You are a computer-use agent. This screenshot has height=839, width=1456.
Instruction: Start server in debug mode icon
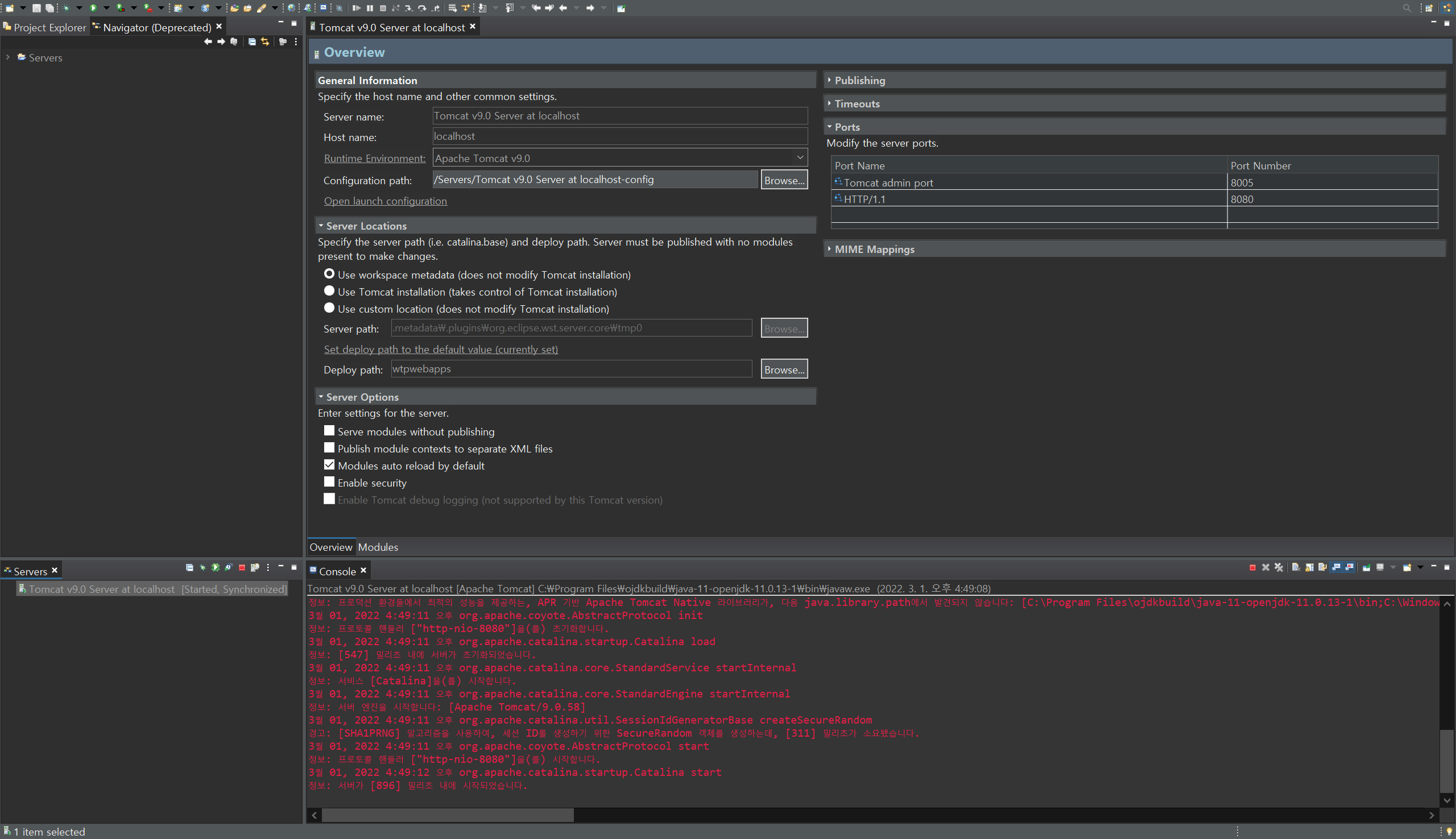tap(203, 568)
